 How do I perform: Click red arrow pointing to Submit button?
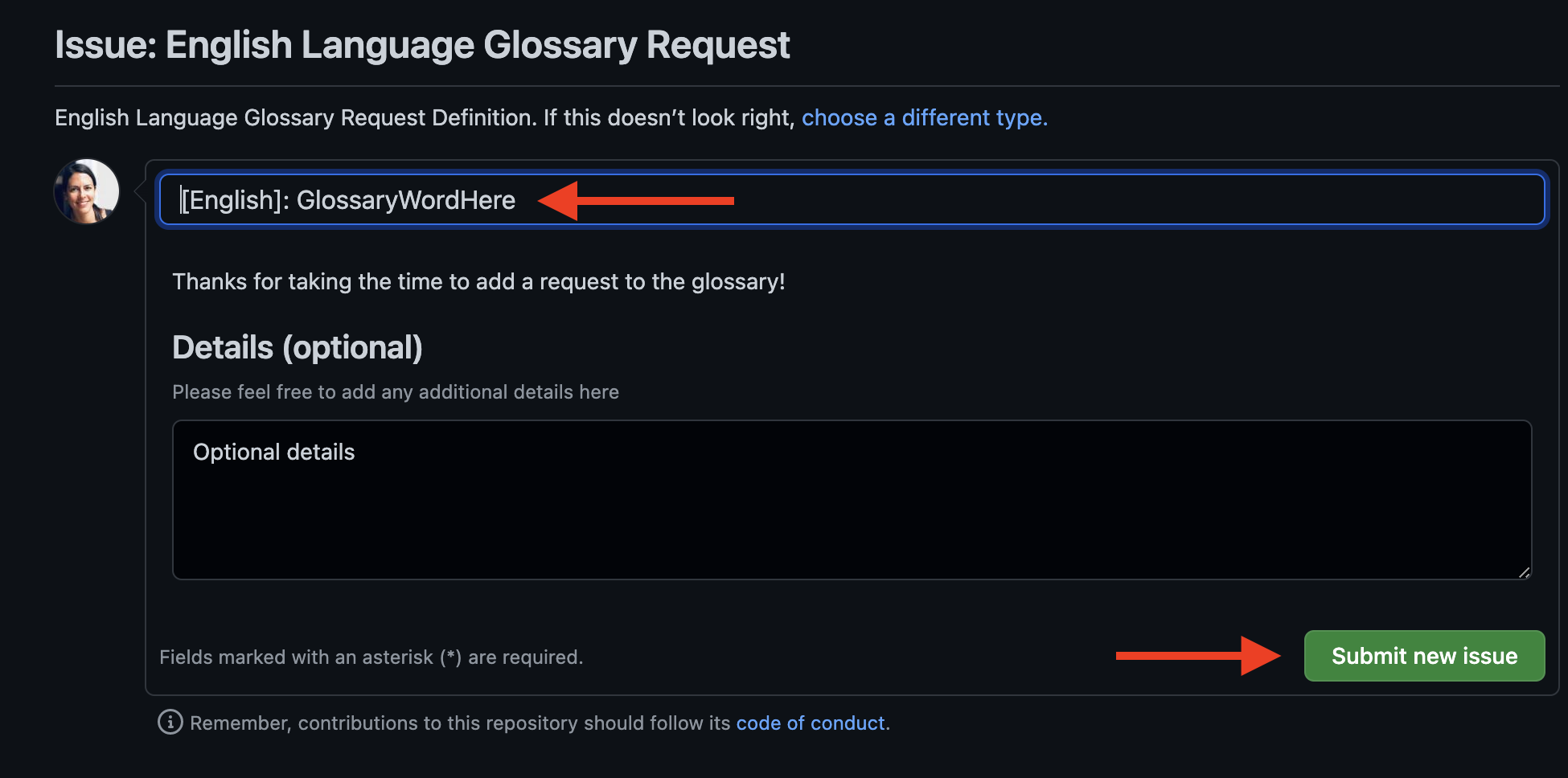pyautogui.click(x=1197, y=656)
